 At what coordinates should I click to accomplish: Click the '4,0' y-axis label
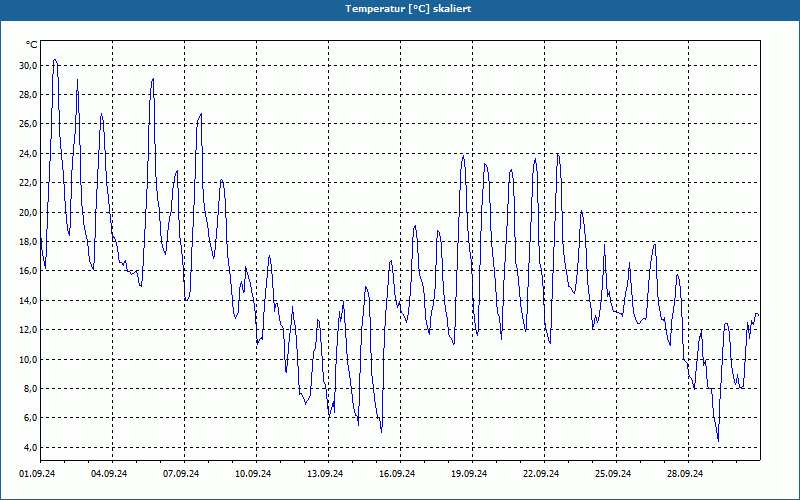(30, 447)
